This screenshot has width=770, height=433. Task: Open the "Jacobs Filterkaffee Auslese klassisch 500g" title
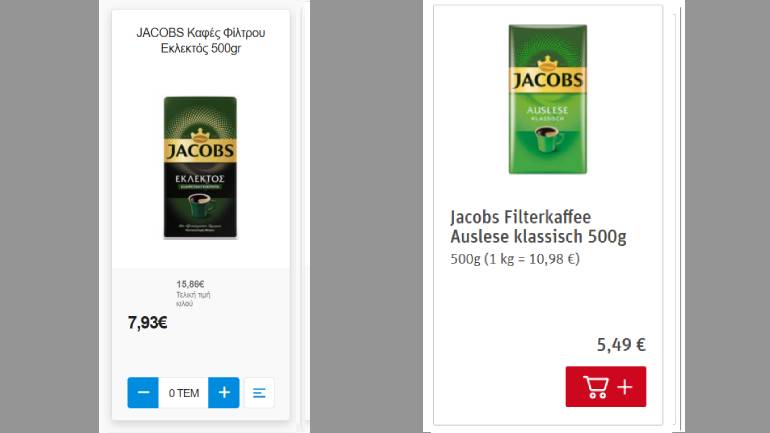(538, 226)
